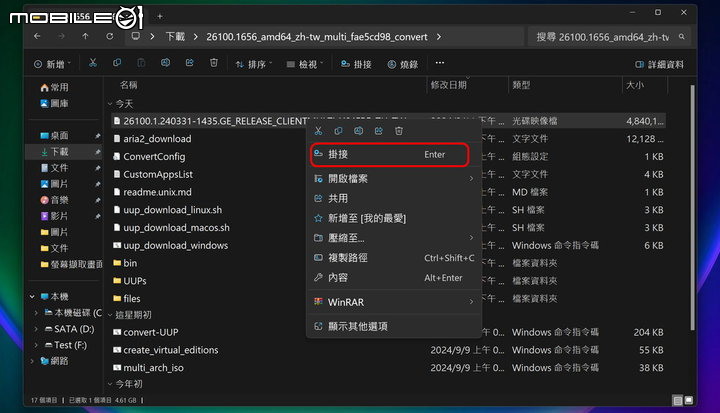Sort by the 名稱 column header

(x=129, y=85)
